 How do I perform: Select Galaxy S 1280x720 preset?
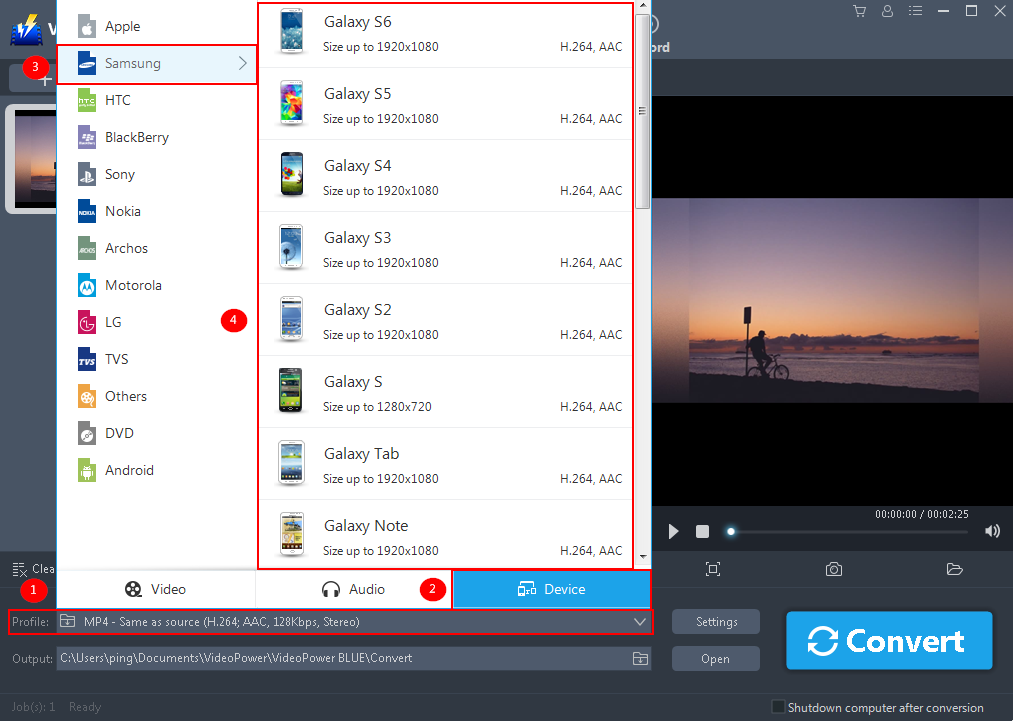tap(446, 392)
